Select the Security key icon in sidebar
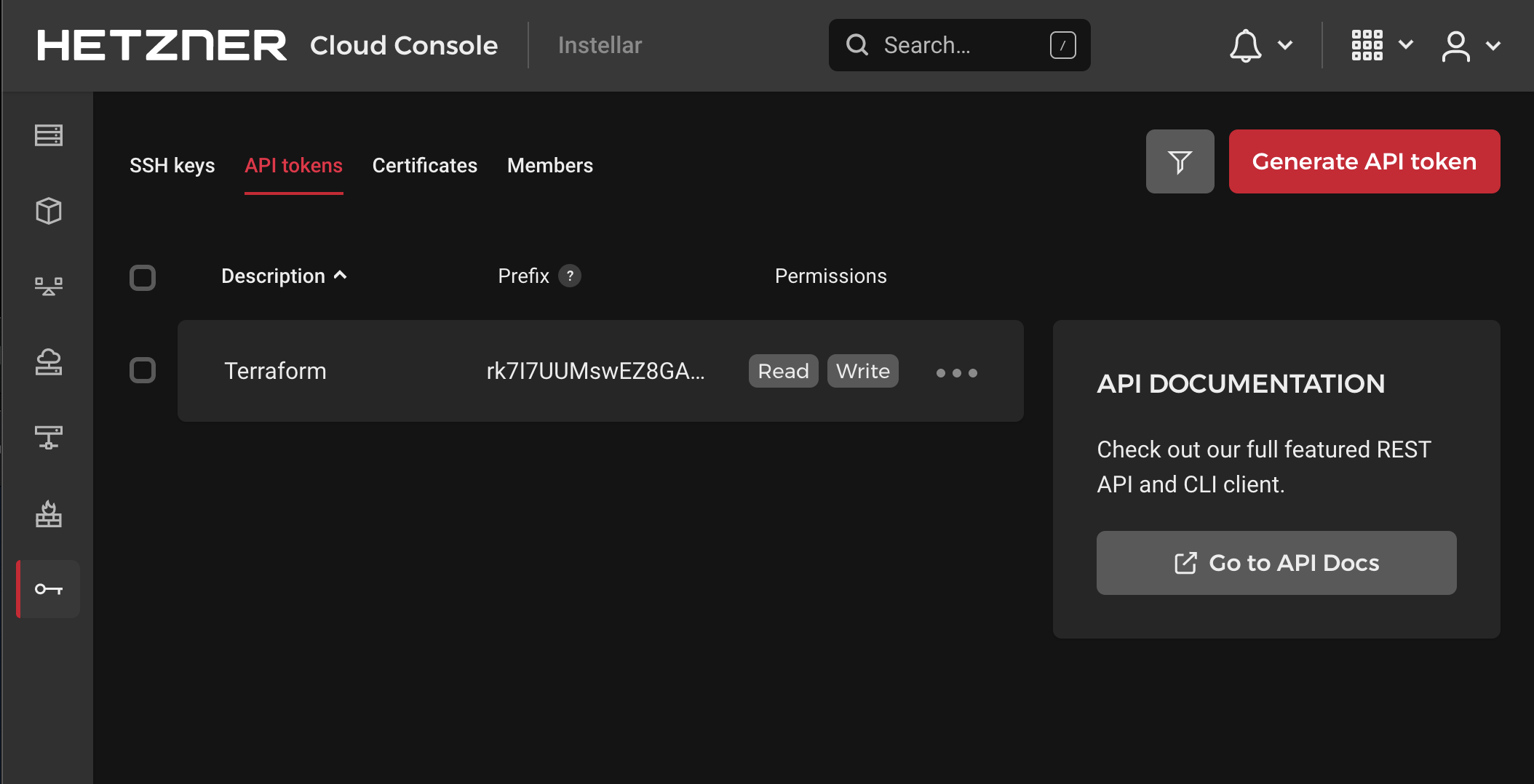Image resolution: width=1534 pixels, height=784 pixels. coord(47,589)
